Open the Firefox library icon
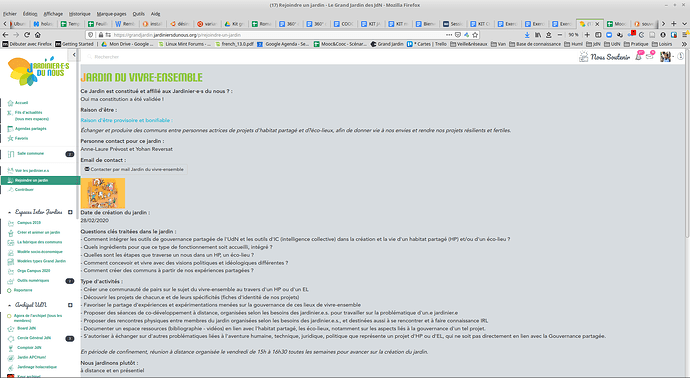Screen dimensions: 690x378 (x=538, y=35)
